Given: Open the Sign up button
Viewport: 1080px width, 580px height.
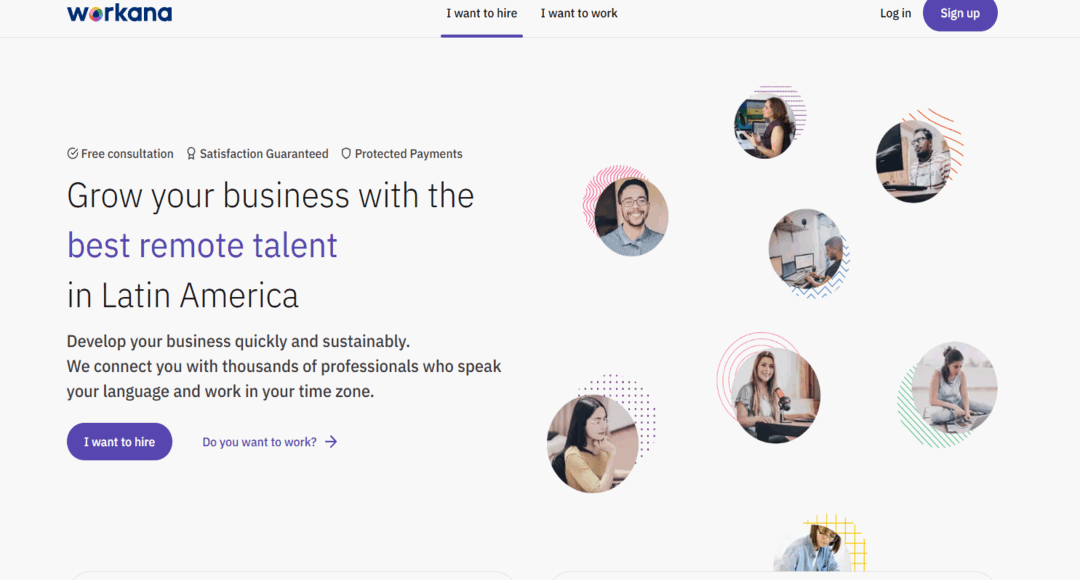Looking at the screenshot, I should coord(959,13).
